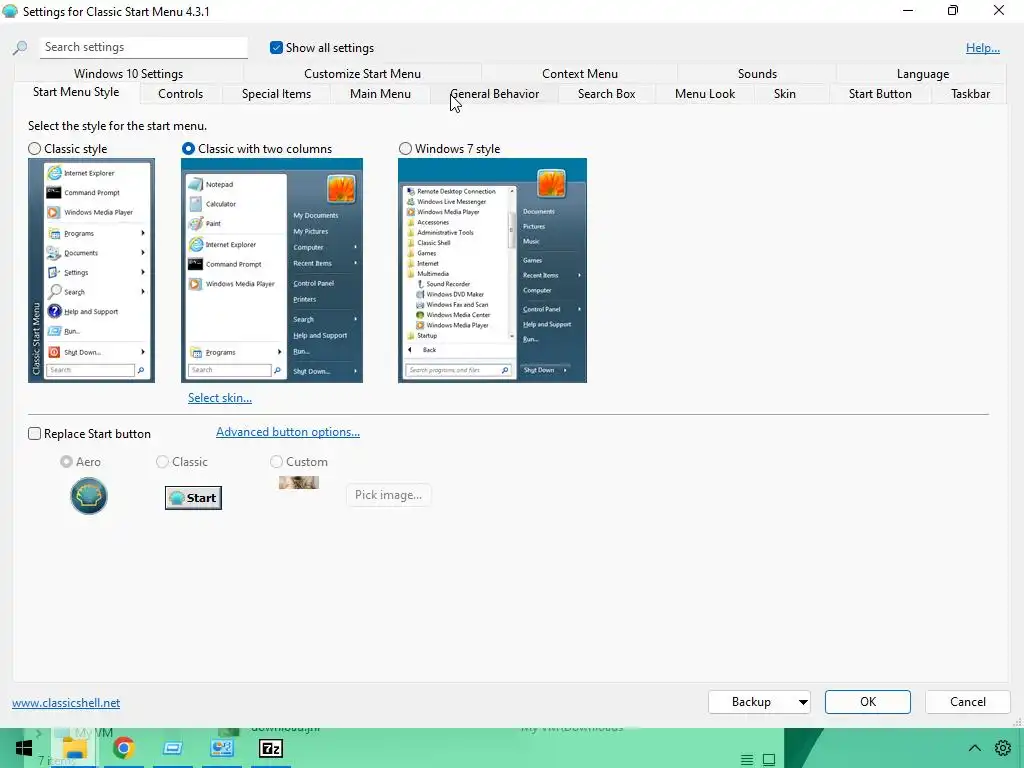Click the details view icon in Explorer window
Screen dimensions: 1024x768
(x=747, y=760)
